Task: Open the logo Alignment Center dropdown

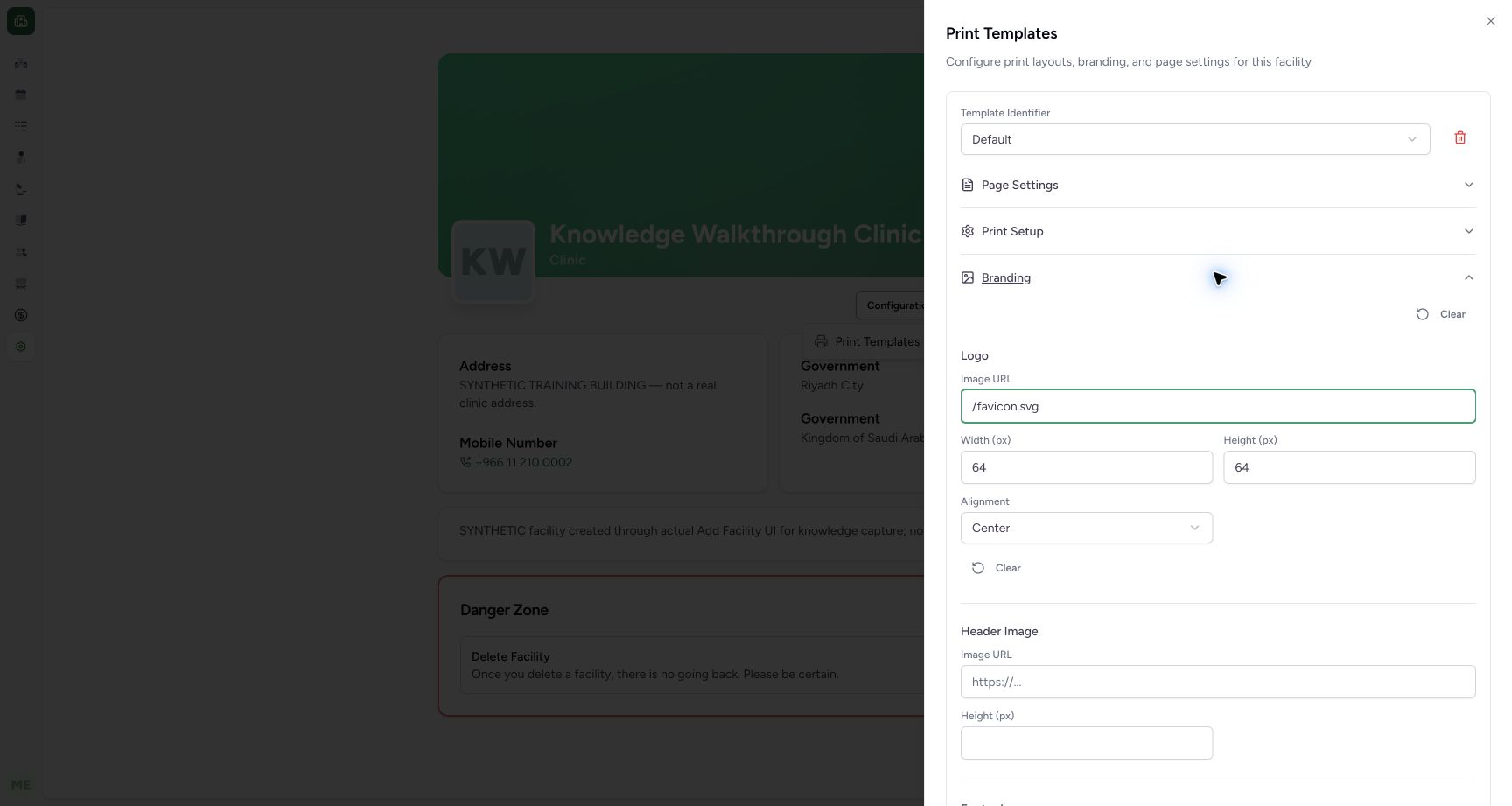Action: [x=1087, y=528]
